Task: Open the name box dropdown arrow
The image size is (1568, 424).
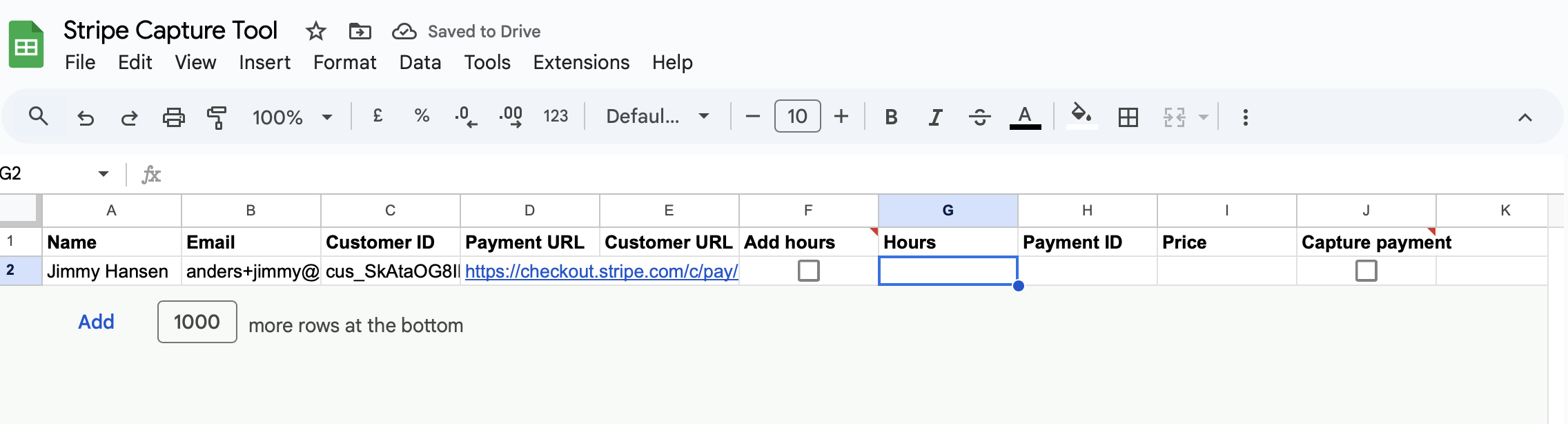Action: click(x=104, y=173)
